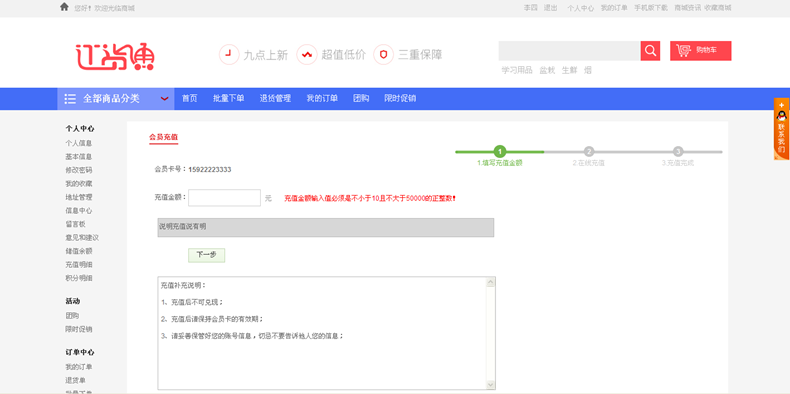Click the 超值低价 slogan text
Screen dimensions: 790x394
(x=344, y=55)
